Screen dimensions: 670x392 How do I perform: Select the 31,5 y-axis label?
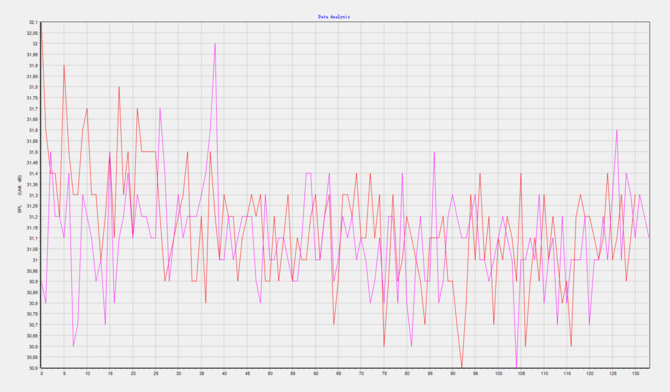click(x=33, y=152)
